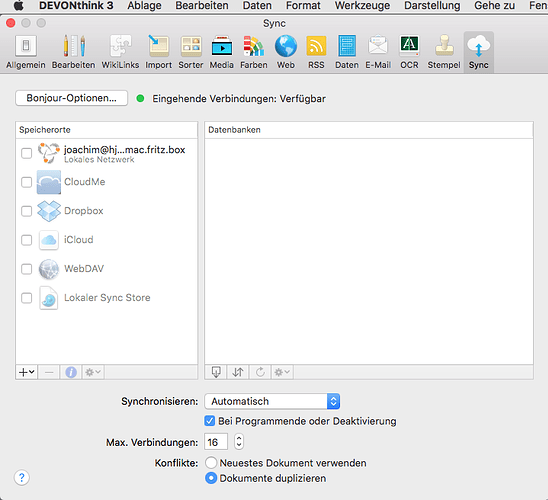
Task: Open the plus add-location dropdown
Action: [x=27, y=372]
